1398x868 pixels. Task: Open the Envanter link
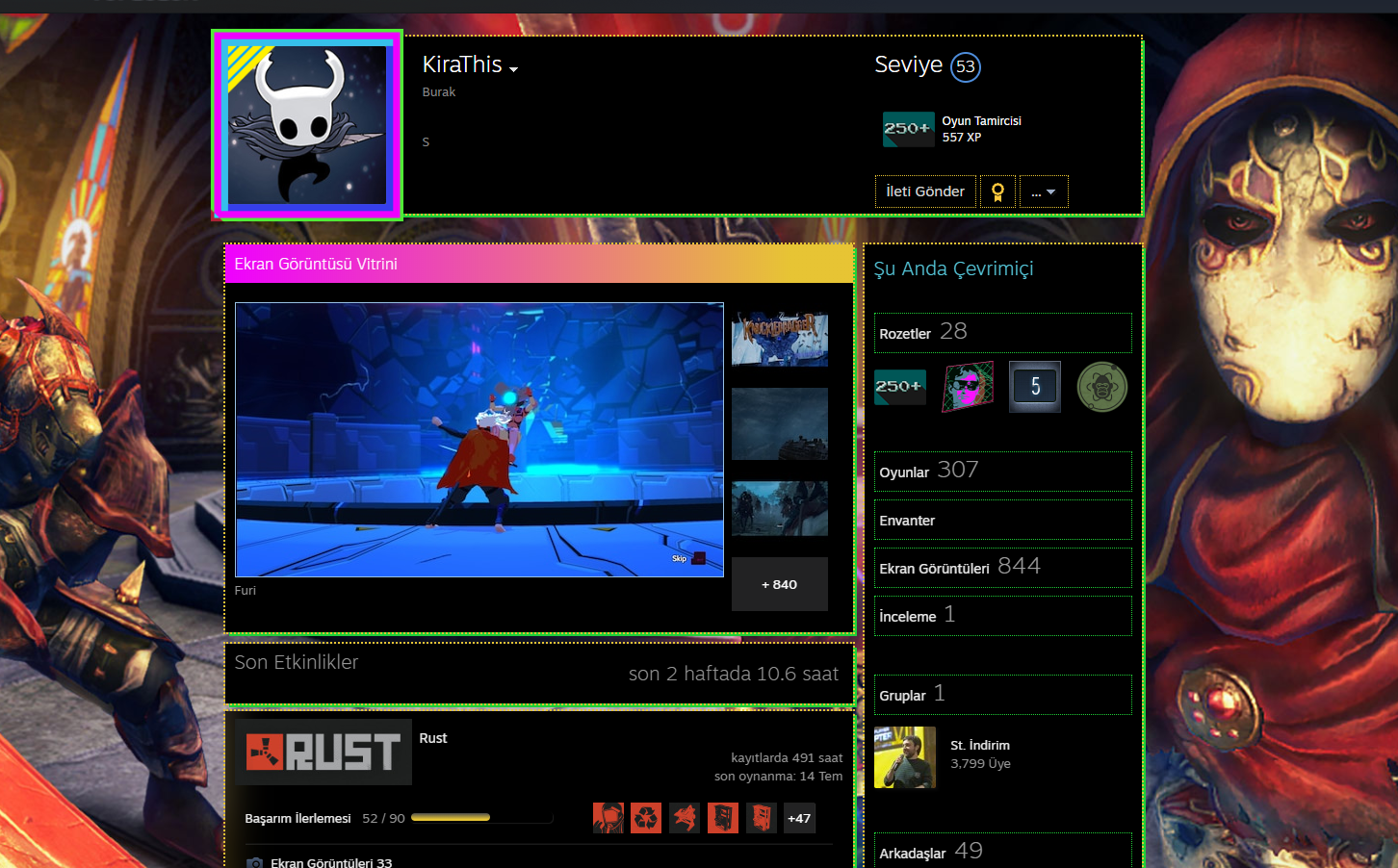pyautogui.click(x=1003, y=520)
